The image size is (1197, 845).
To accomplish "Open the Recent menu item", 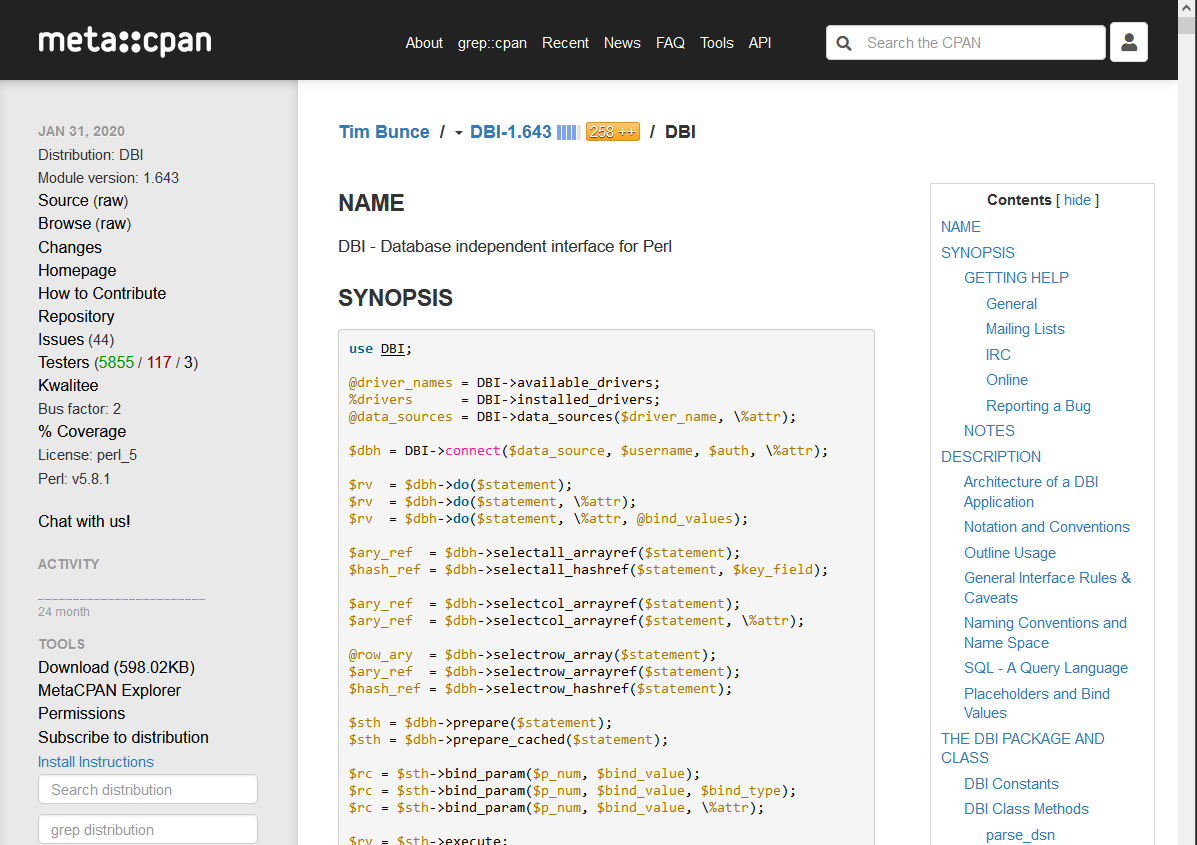I will click(565, 43).
